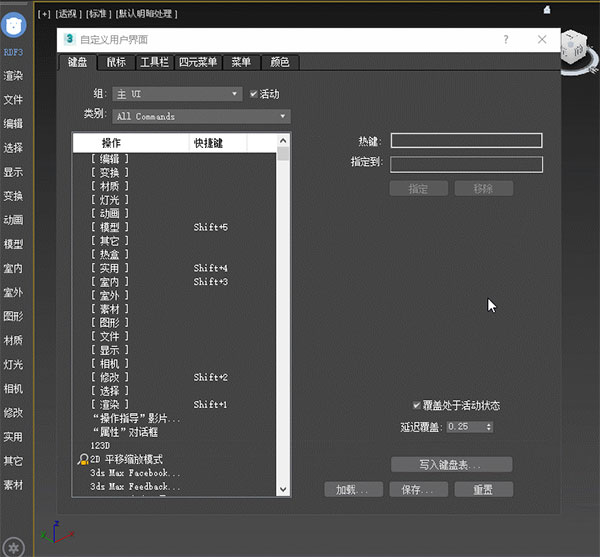Viewport: 600px width, 557px height.
Task: Click the bear logo icon in sidebar
Action: [x=14, y=25]
